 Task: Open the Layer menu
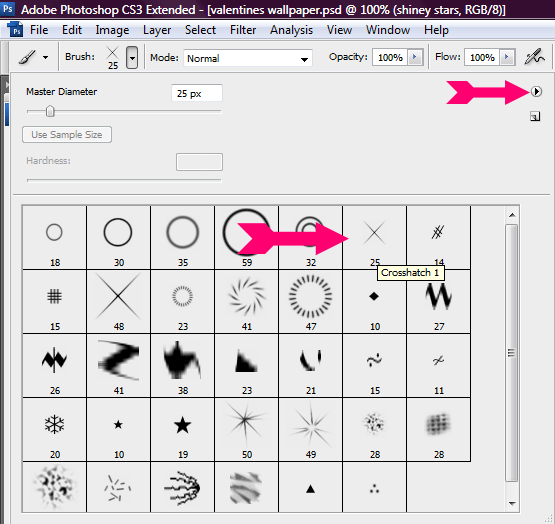pyautogui.click(x=157, y=30)
